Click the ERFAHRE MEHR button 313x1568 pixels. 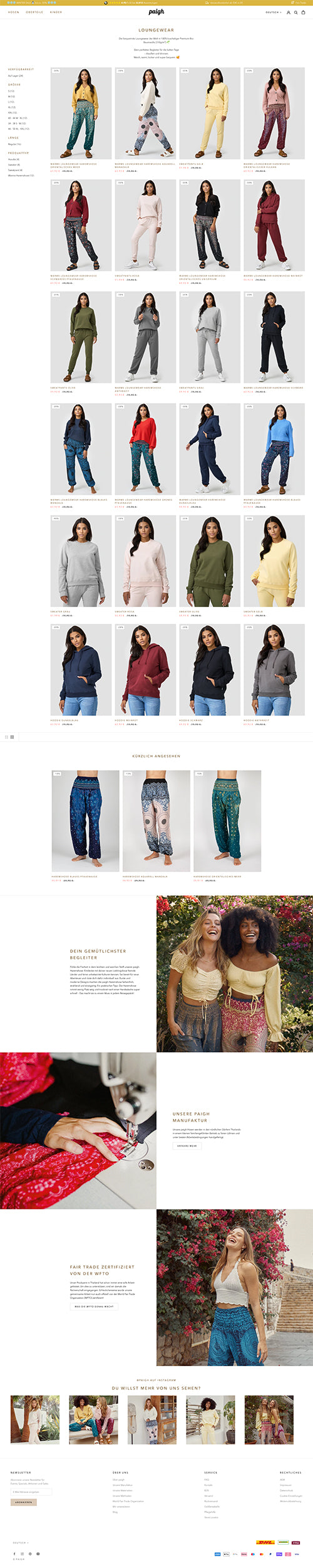click(x=187, y=1145)
